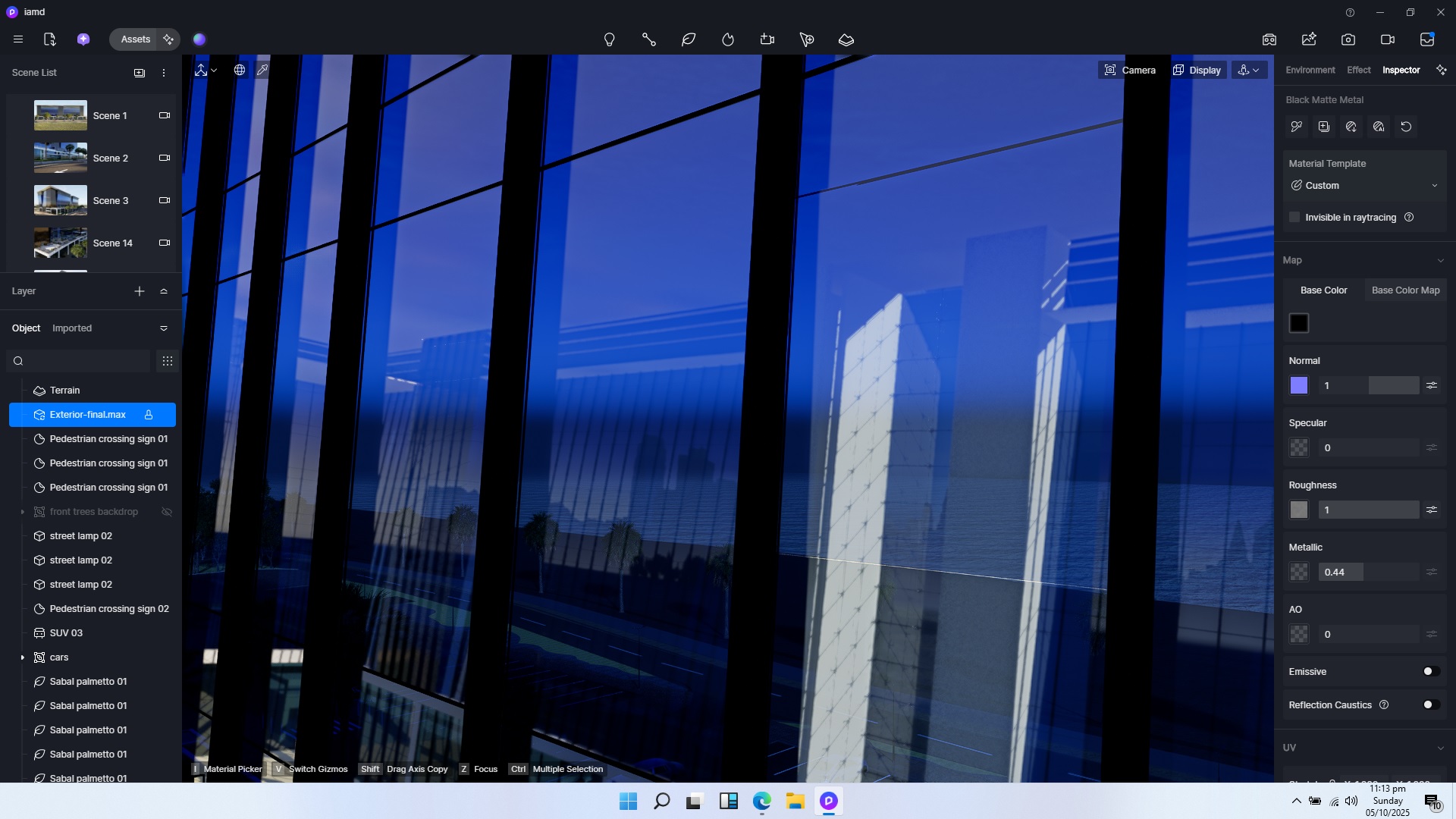Screen dimensions: 1456x819
Task: Switch to the Environment tab
Action: click(x=1310, y=70)
